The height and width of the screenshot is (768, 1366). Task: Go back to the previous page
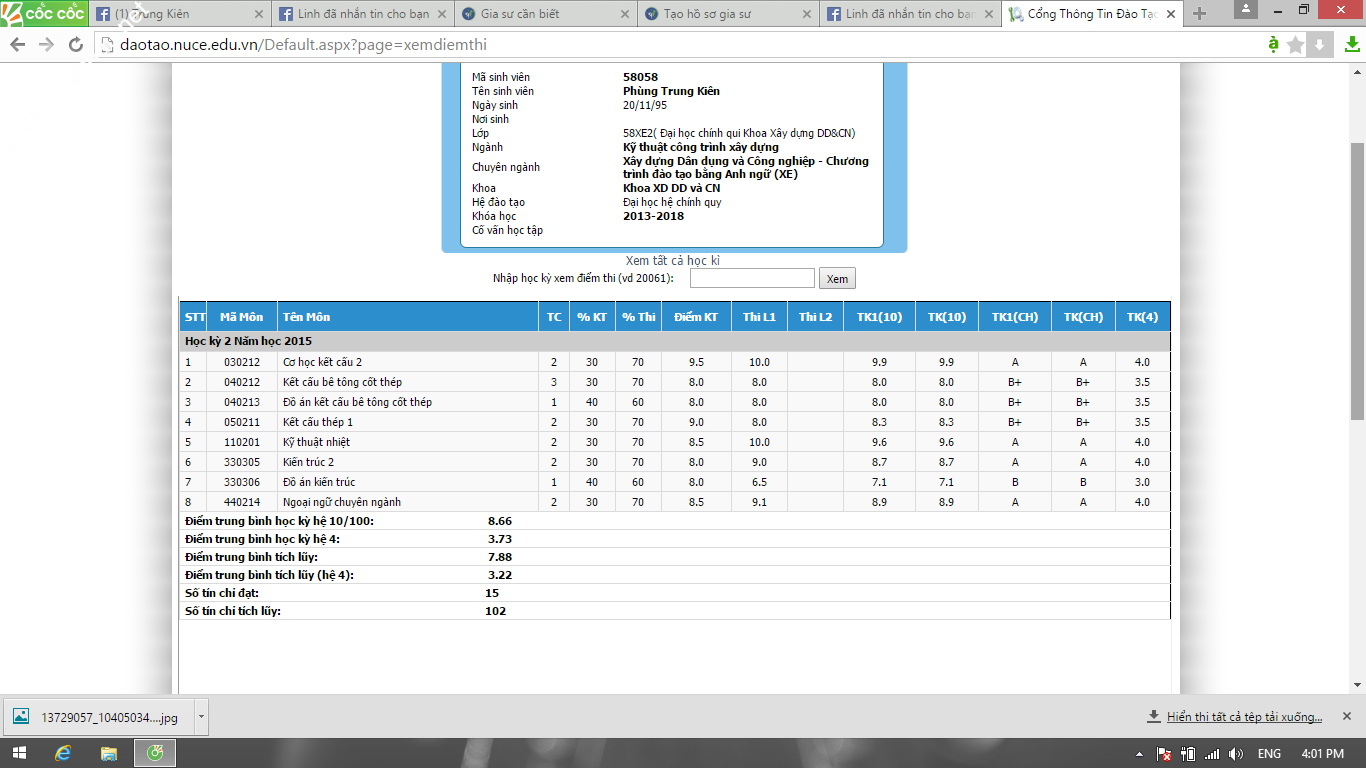[x=18, y=45]
